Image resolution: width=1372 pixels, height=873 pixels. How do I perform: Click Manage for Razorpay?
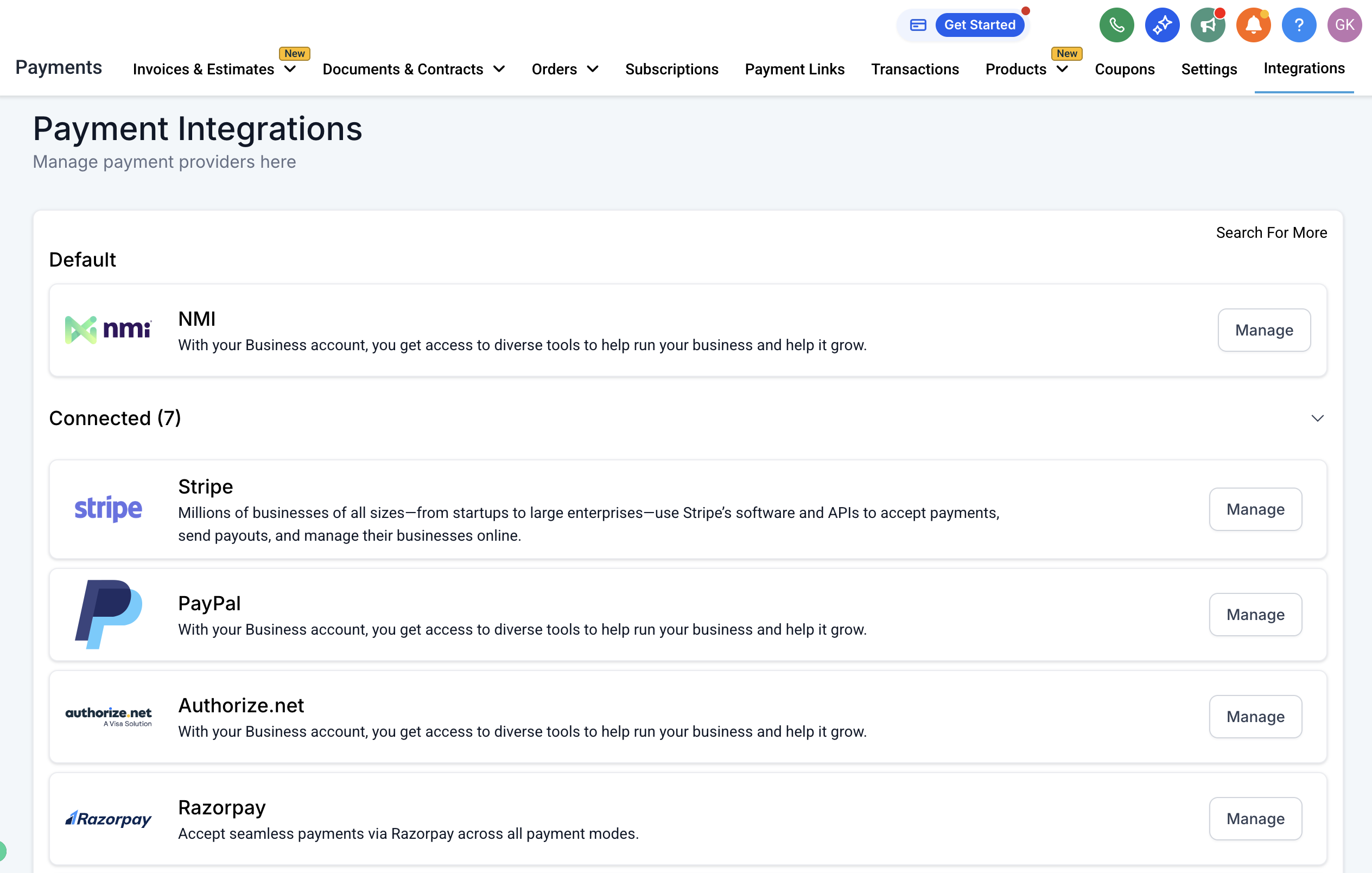tap(1255, 818)
